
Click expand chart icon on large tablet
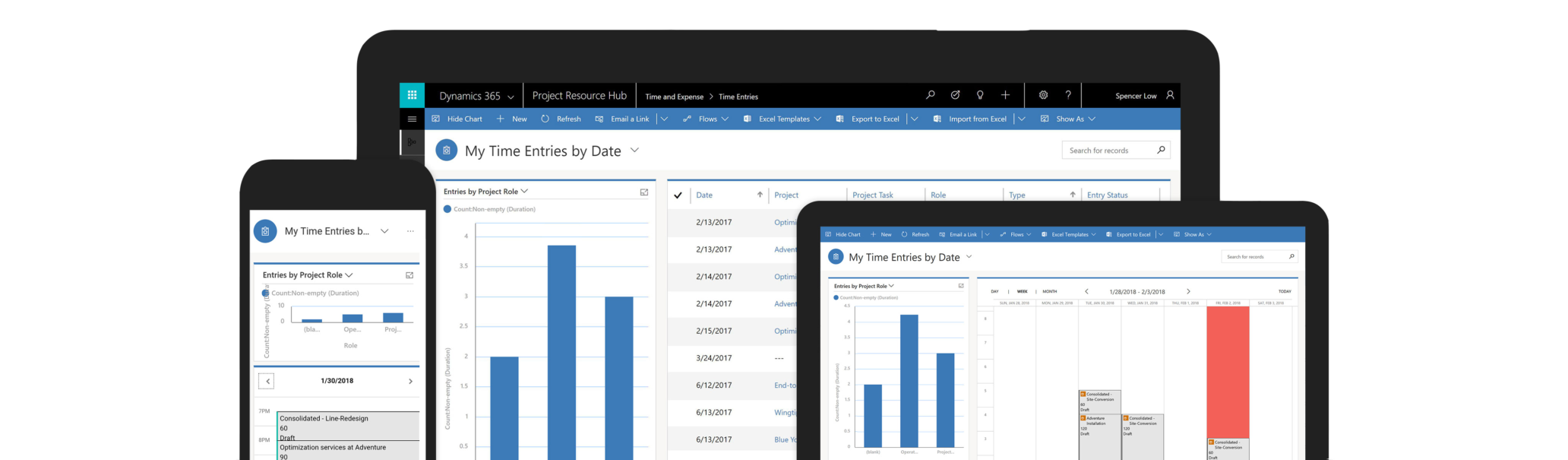click(x=644, y=192)
